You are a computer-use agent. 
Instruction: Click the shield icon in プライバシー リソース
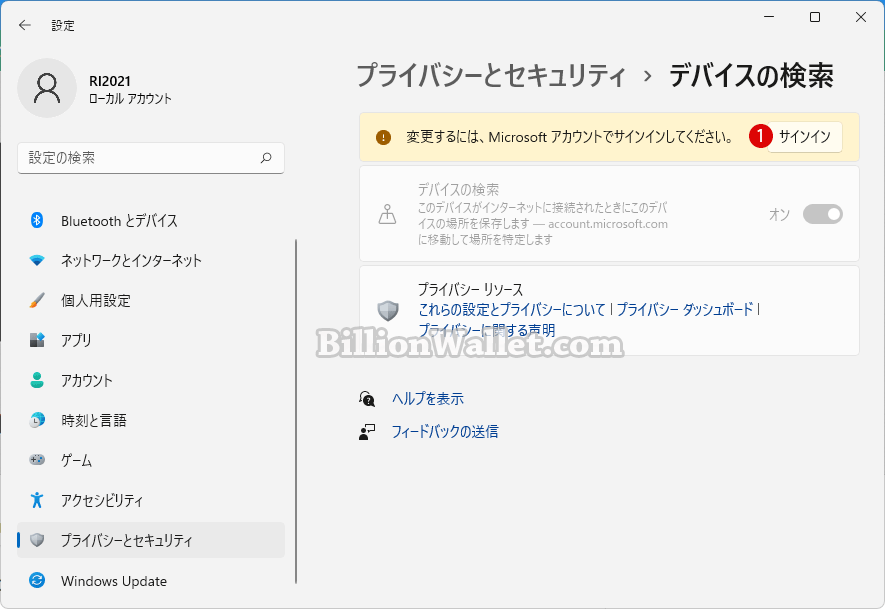coord(388,310)
